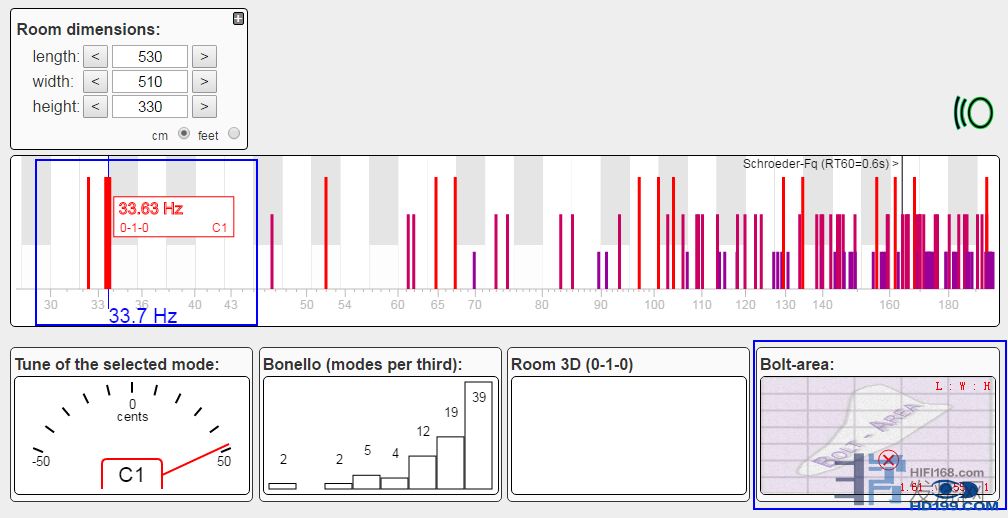Increase room width with right arrow
The image size is (1008, 518).
pyautogui.click(x=203, y=82)
